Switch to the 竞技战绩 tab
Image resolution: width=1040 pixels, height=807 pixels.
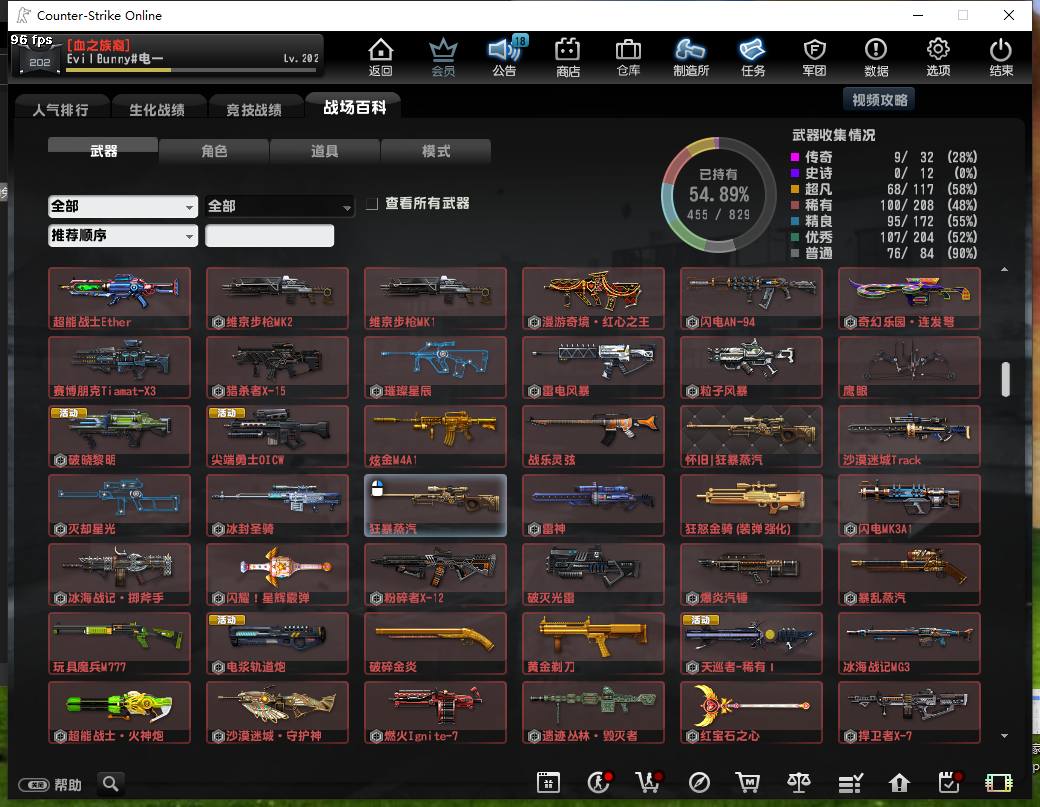[x=254, y=109]
